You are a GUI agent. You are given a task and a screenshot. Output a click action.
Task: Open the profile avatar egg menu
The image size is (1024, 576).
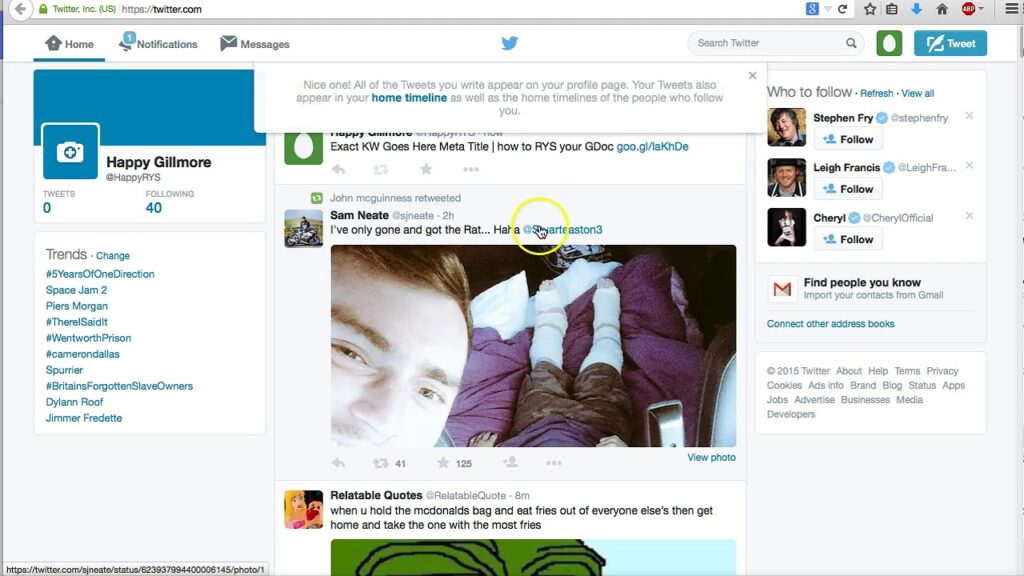(x=889, y=43)
